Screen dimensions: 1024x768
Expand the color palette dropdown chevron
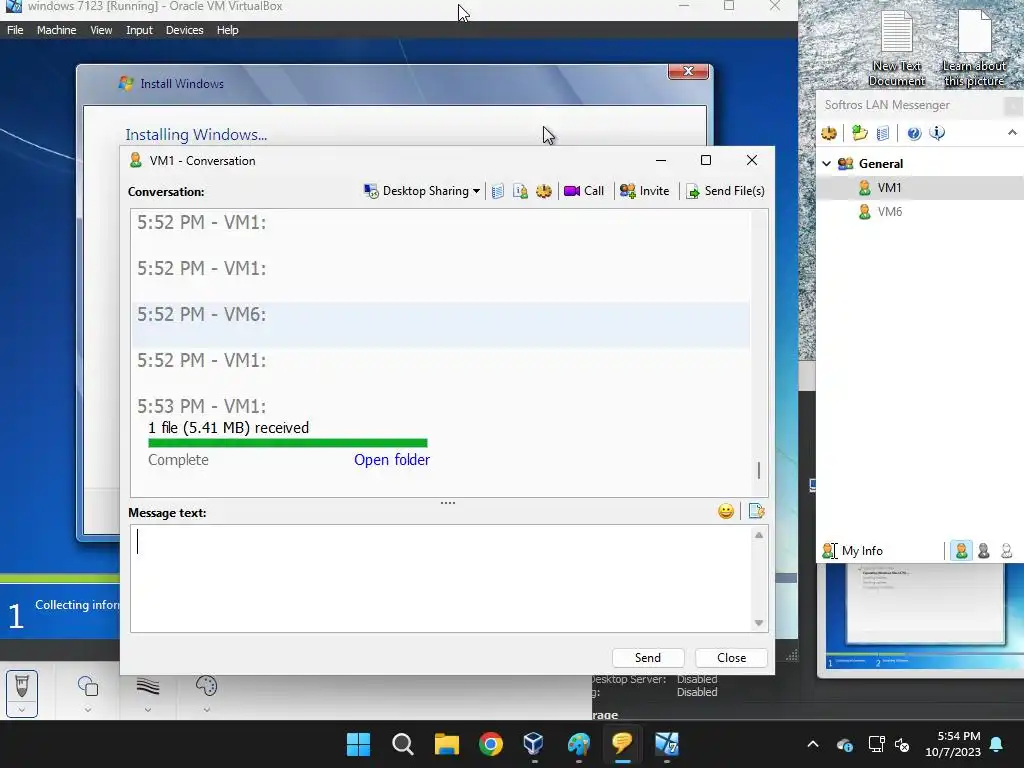click(206, 710)
